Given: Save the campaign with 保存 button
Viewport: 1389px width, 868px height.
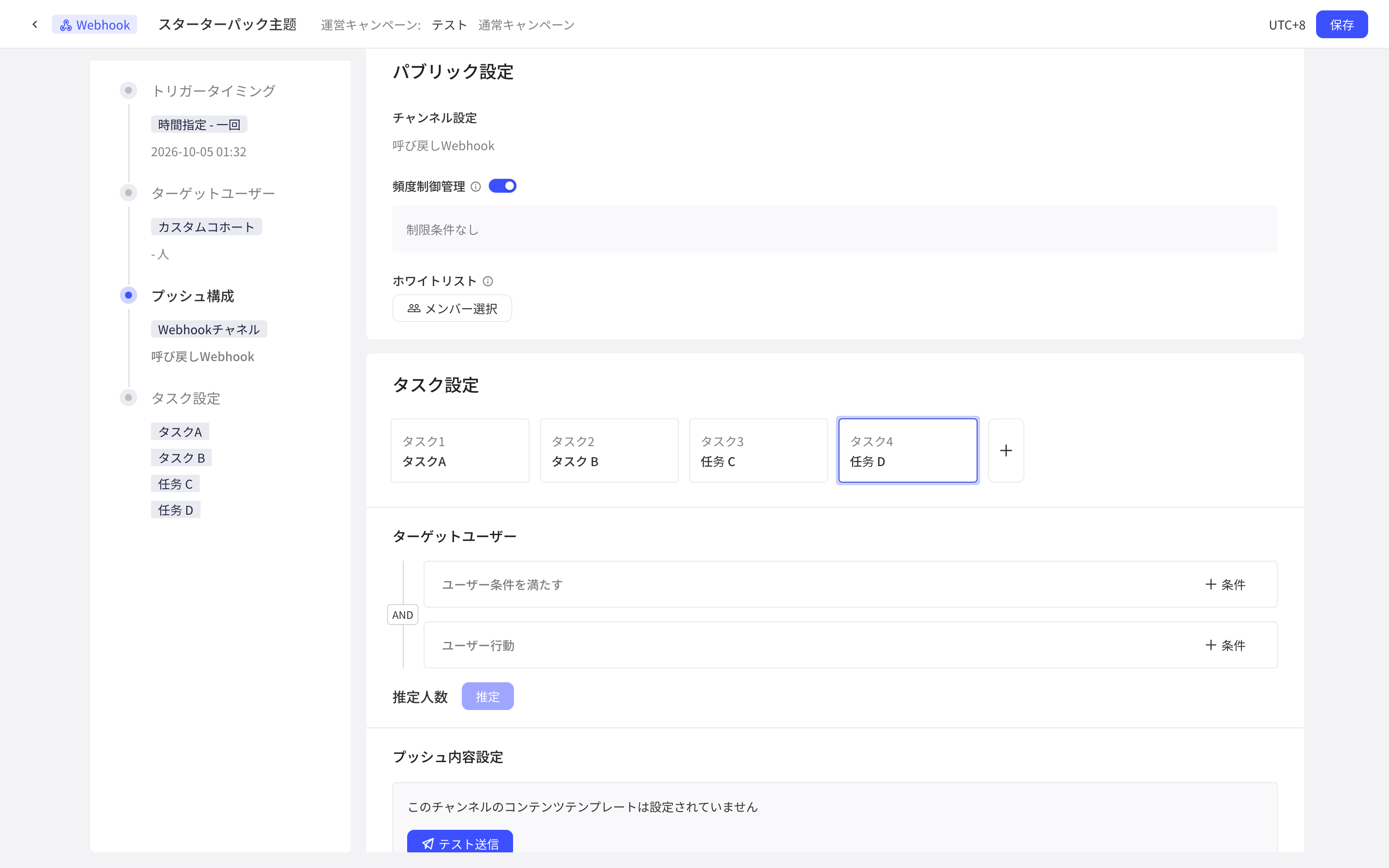Looking at the screenshot, I should pyautogui.click(x=1341, y=25).
